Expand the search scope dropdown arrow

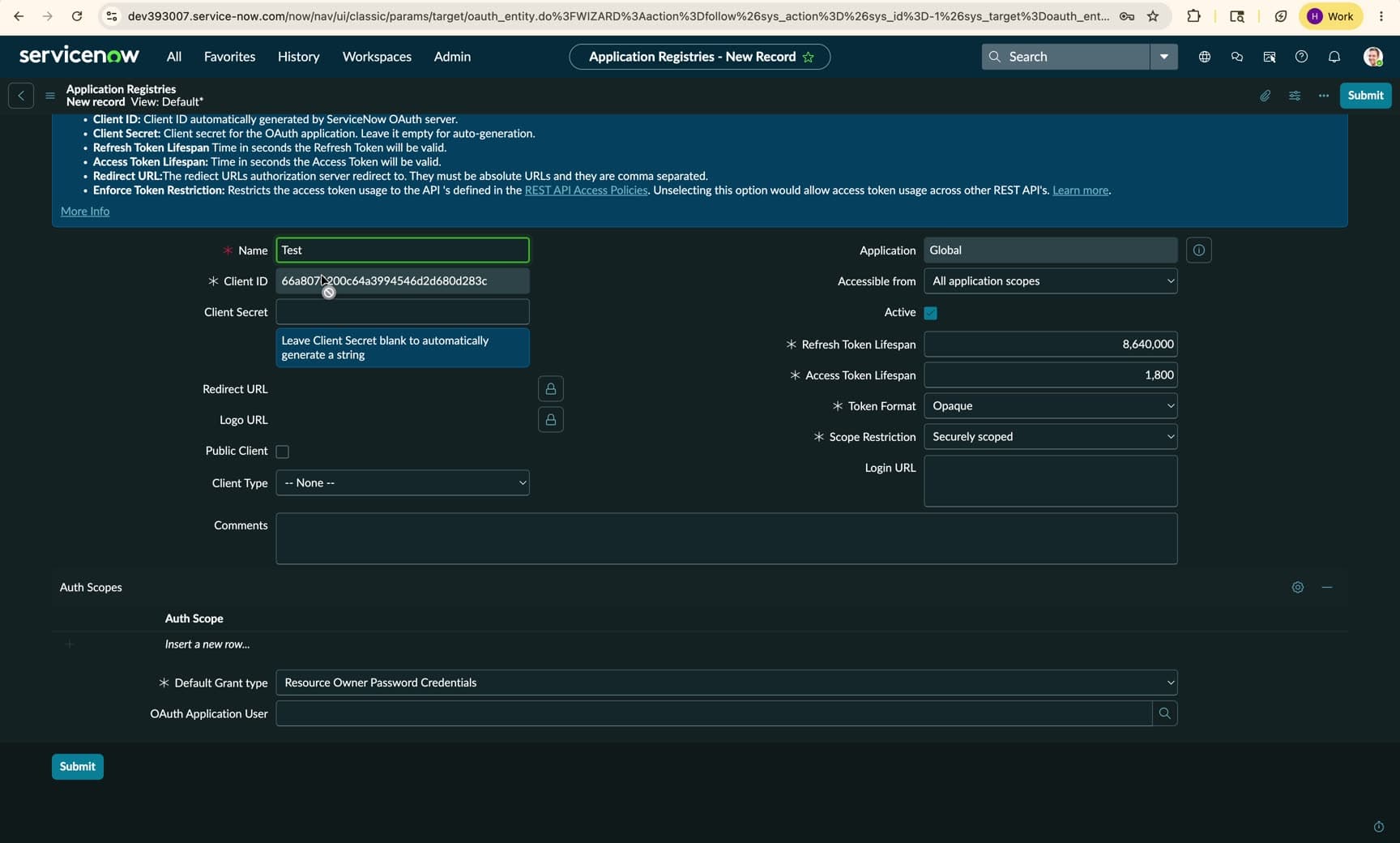pos(1164,57)
